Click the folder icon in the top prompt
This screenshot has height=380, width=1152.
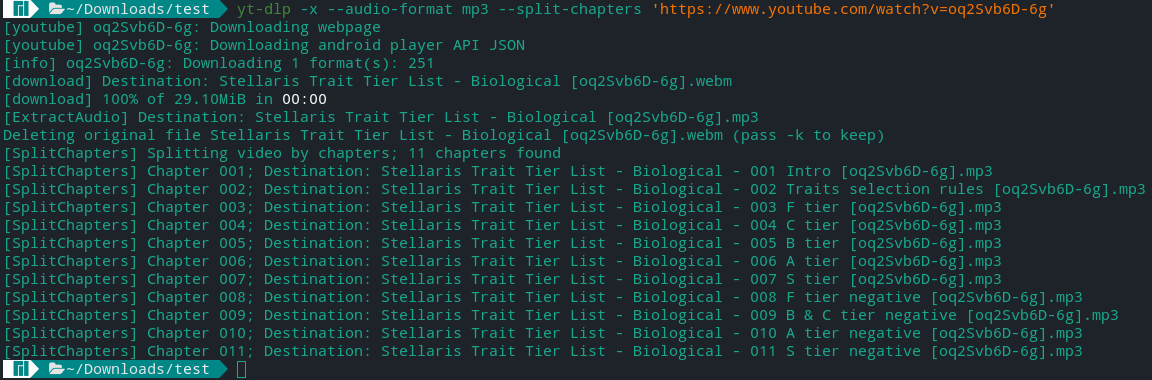pos(56,10)
